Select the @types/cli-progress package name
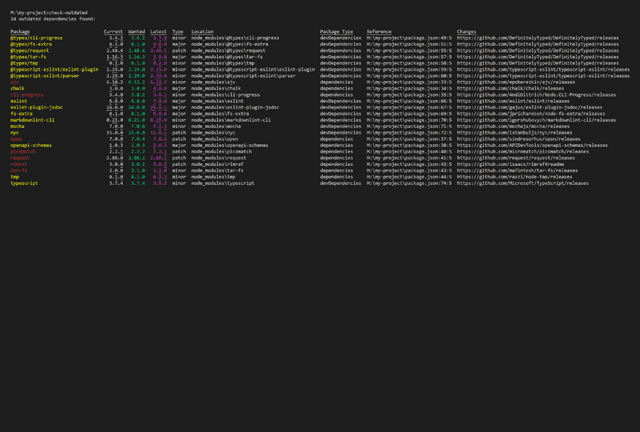Viewport: 640px width, 432px height. (36, 38)
